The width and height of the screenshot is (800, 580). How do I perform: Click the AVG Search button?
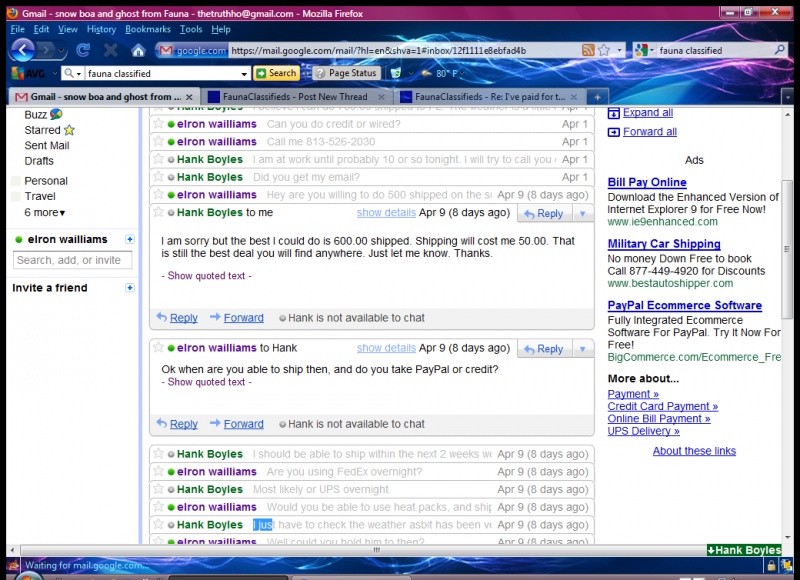coord(276,73)
